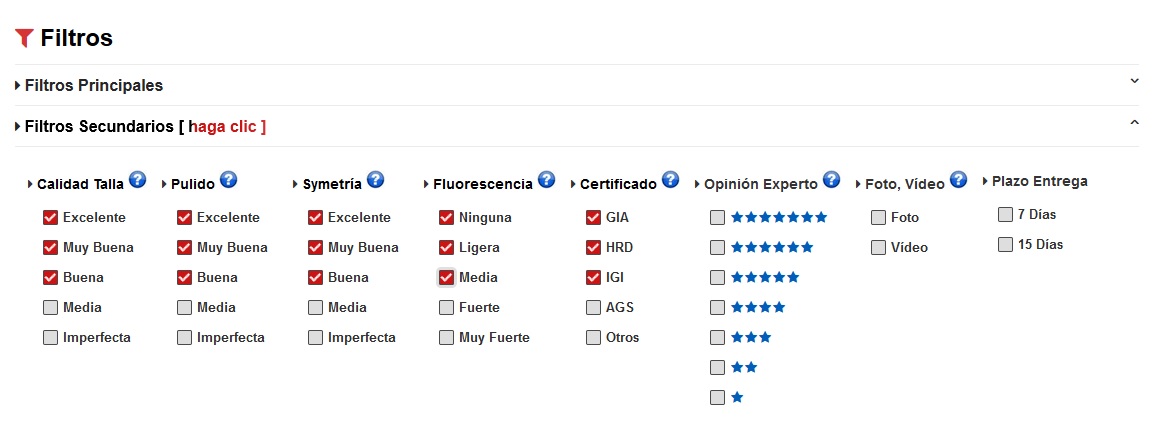The image size is (1155, 431).
Task: Click the Filtros Secundarios header
Action: coord(96,127)
